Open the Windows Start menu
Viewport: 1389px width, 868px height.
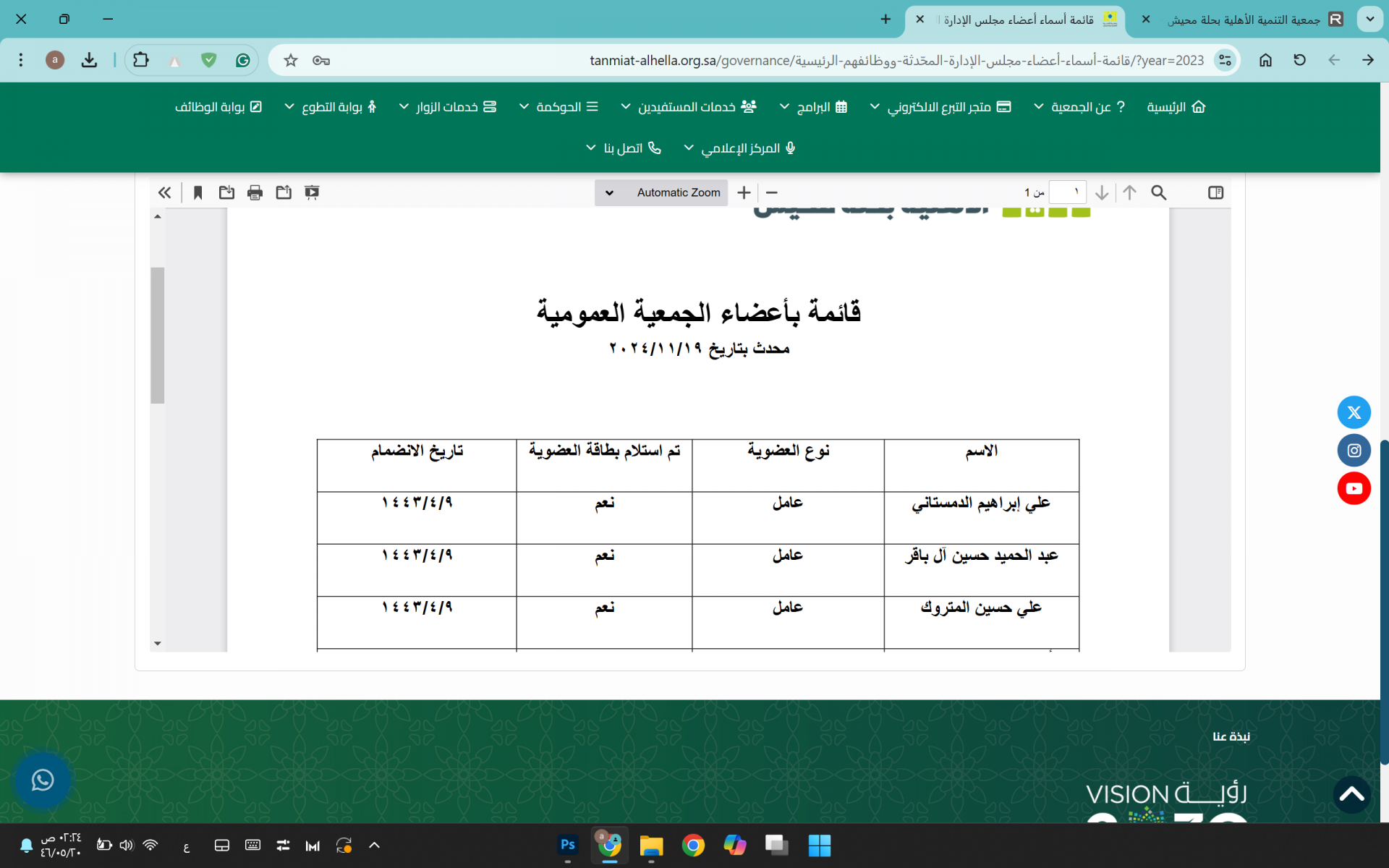coord(819,845)
